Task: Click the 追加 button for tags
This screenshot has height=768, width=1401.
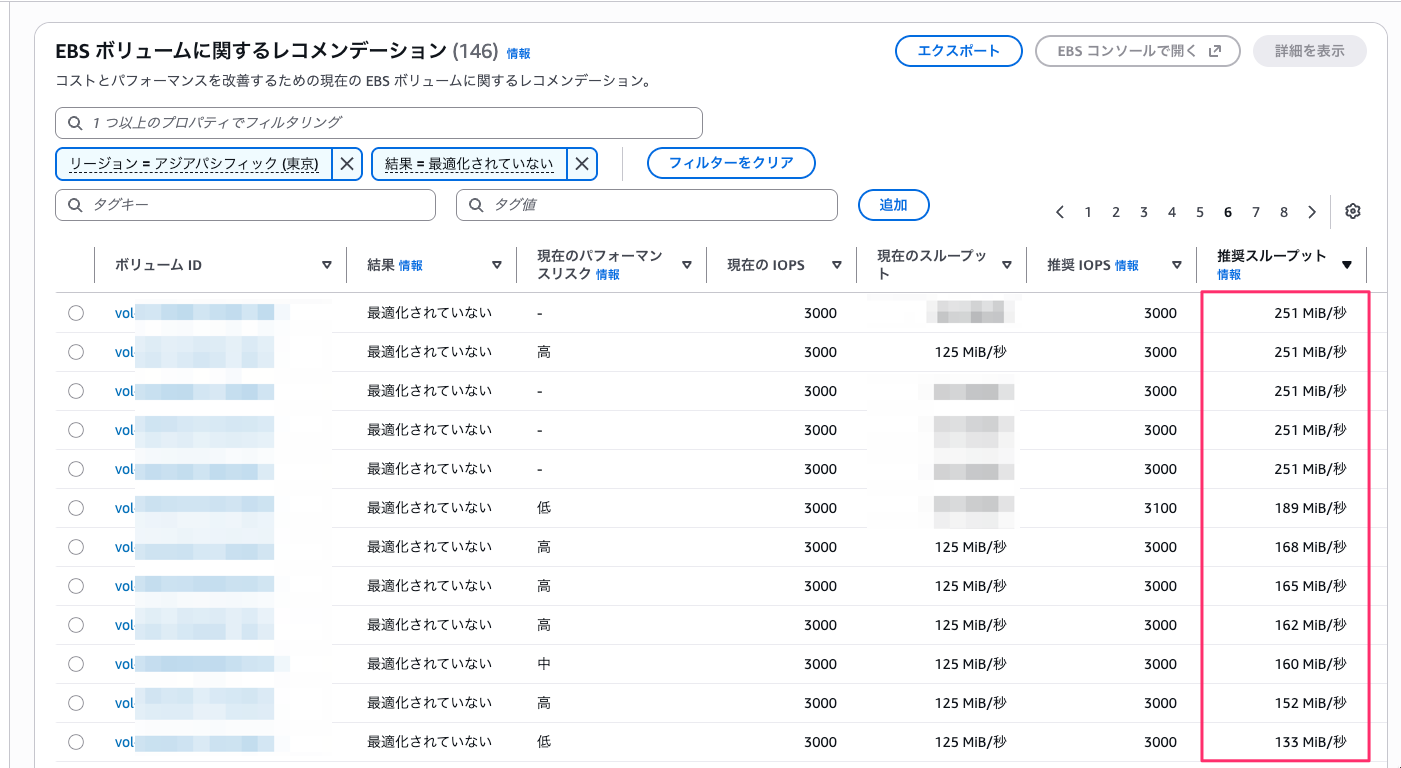Action: [x=894, y=205]
